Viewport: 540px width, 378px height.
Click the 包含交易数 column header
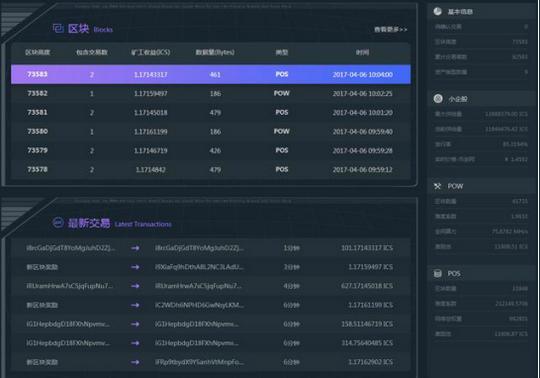click(92, 52)
